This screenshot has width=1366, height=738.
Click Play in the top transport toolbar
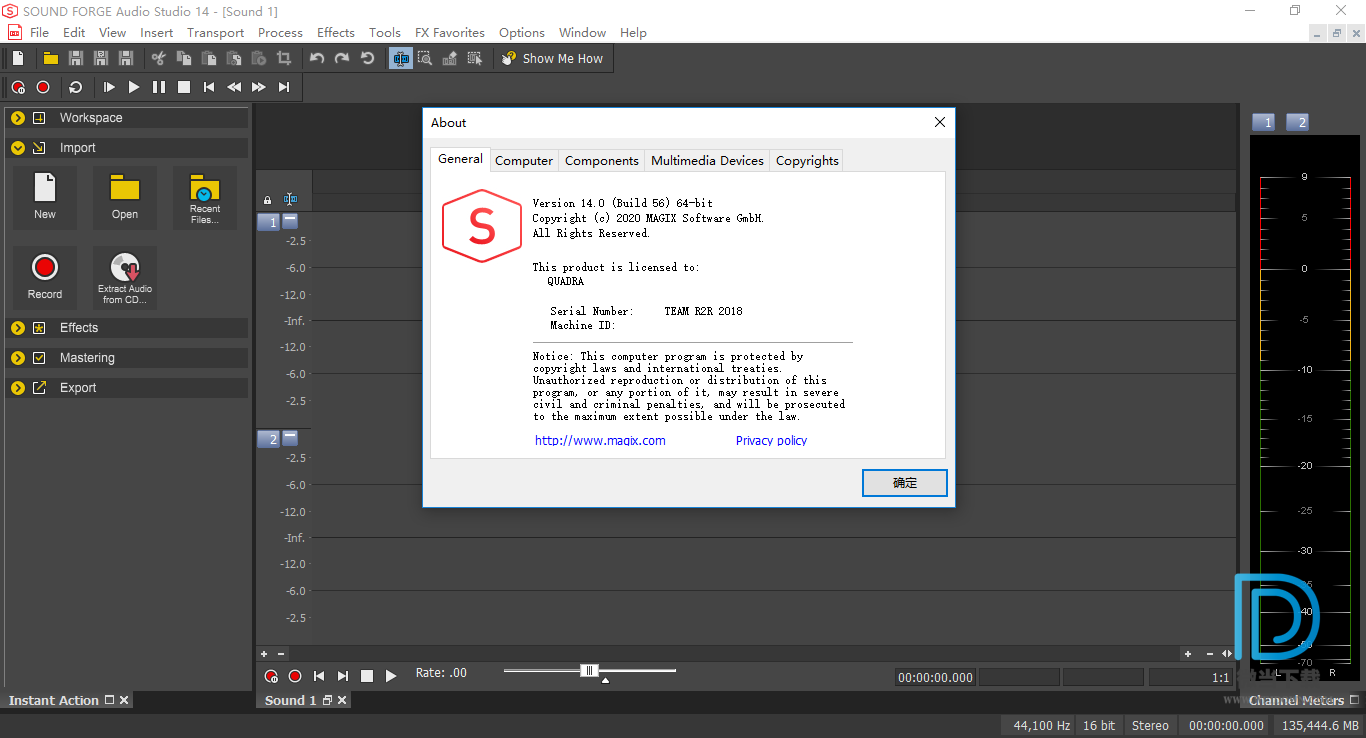coord(134,87)
